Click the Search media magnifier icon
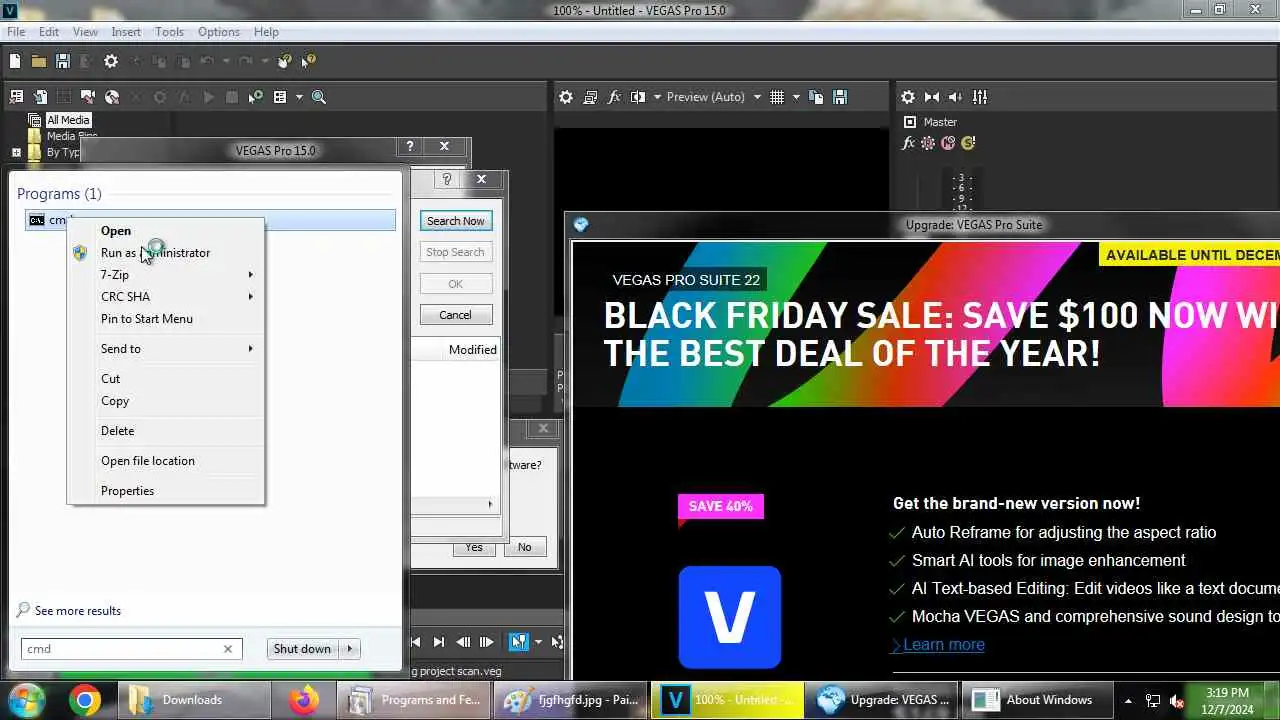This screenshot has width=1280, height=720. 319,97
